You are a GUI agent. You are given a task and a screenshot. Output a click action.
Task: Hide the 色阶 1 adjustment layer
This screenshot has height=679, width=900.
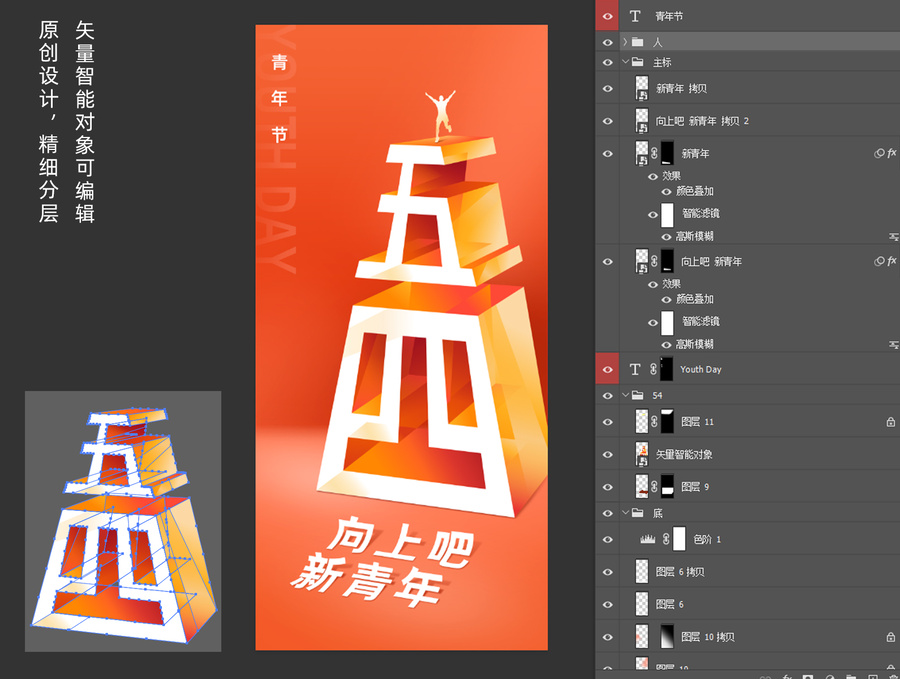pyautogui.click(x=607, y=540)
